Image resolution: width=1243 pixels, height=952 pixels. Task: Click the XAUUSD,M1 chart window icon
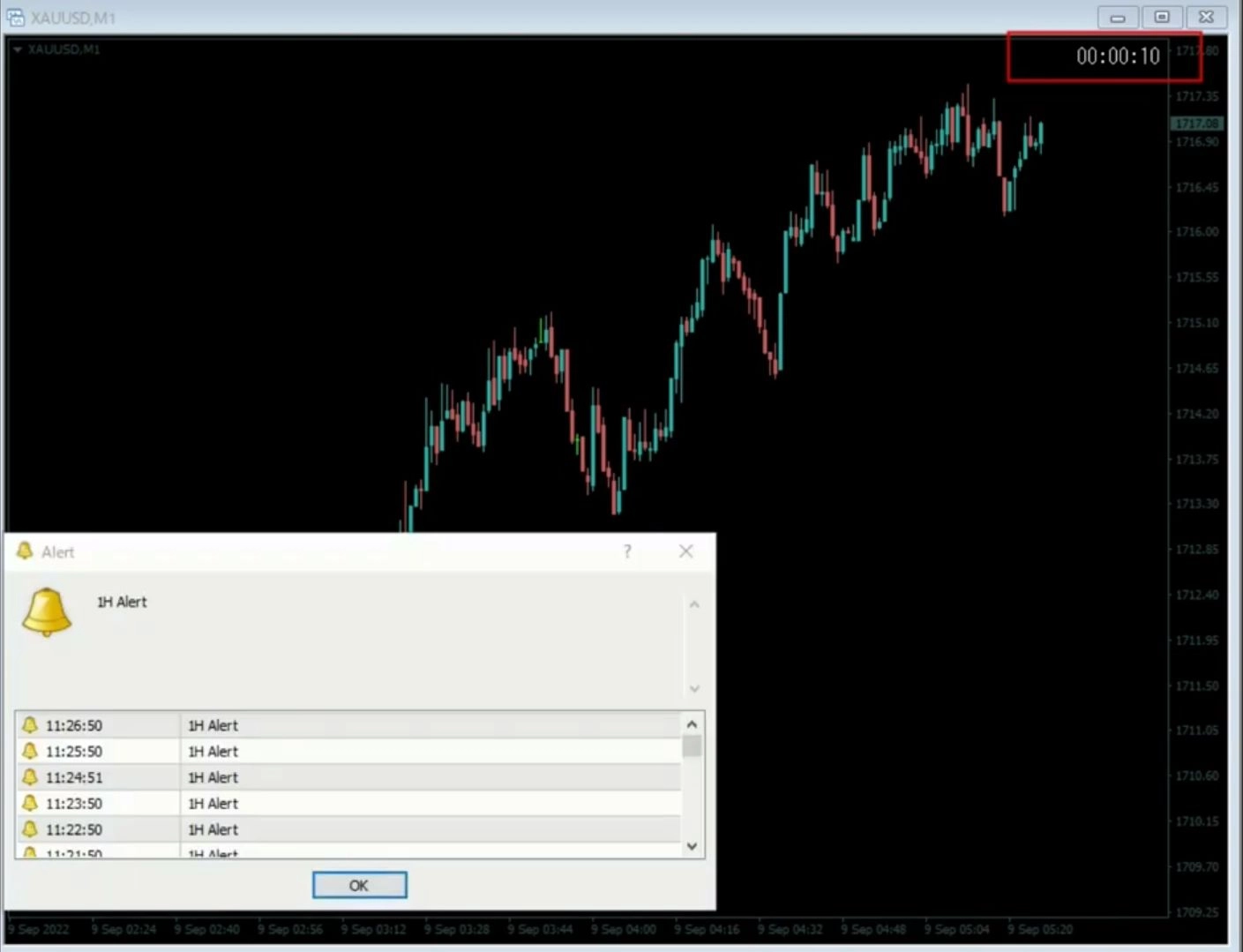[15, 17]
